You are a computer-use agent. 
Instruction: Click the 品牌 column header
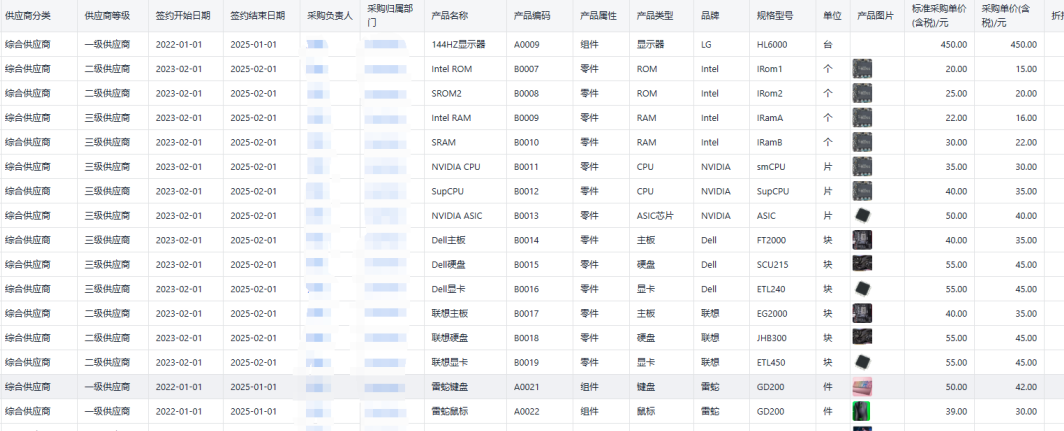coord(710,16)
